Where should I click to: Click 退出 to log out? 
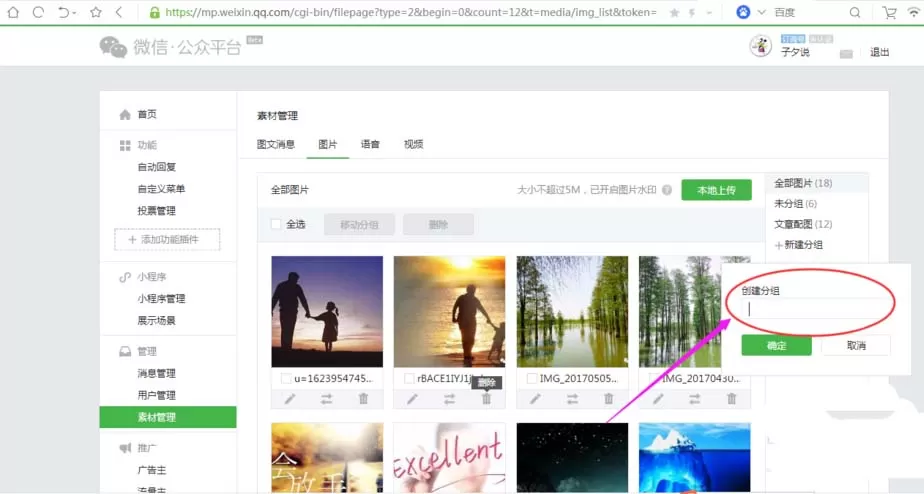point(879,52)
